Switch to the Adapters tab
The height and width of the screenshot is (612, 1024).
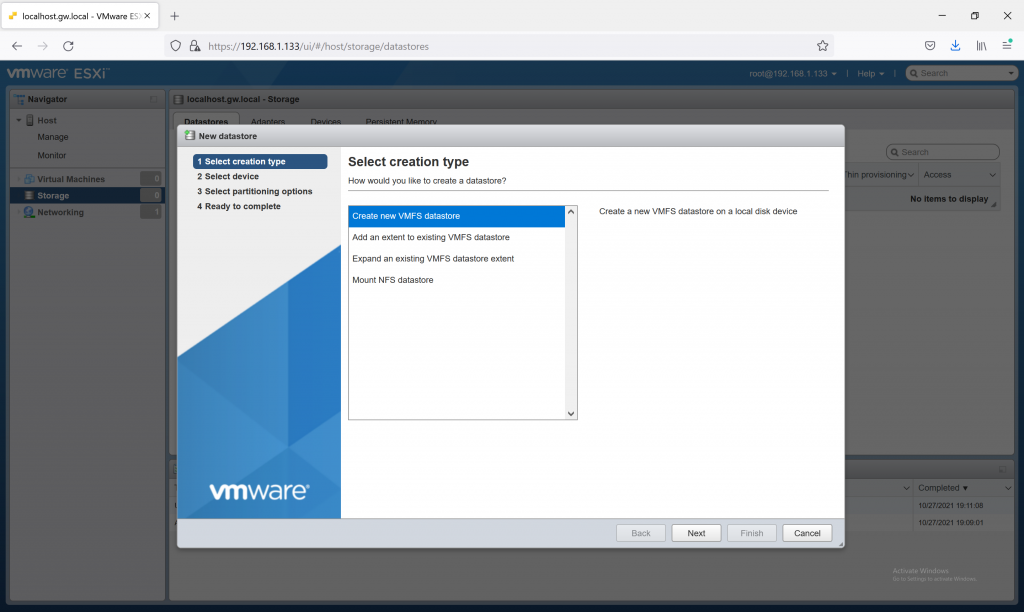[x=268, y=121]
